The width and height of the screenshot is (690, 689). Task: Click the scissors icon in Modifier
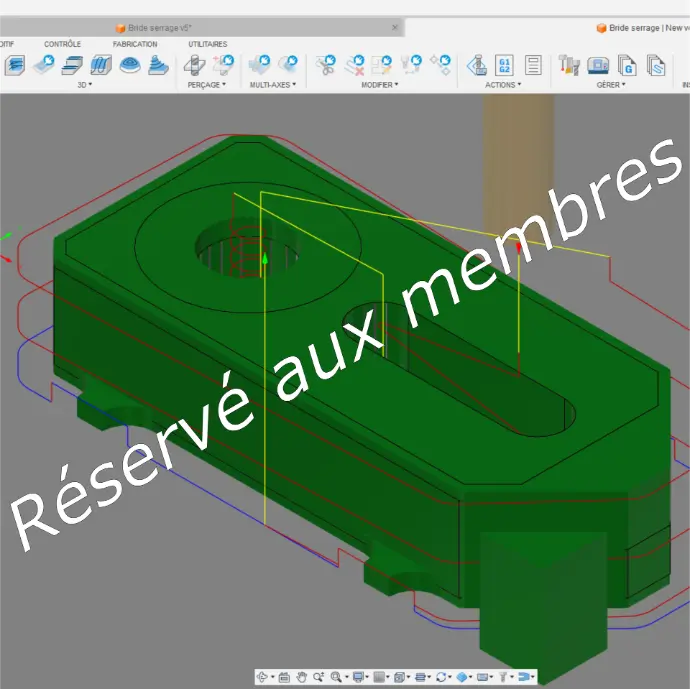tap(326, 66)
